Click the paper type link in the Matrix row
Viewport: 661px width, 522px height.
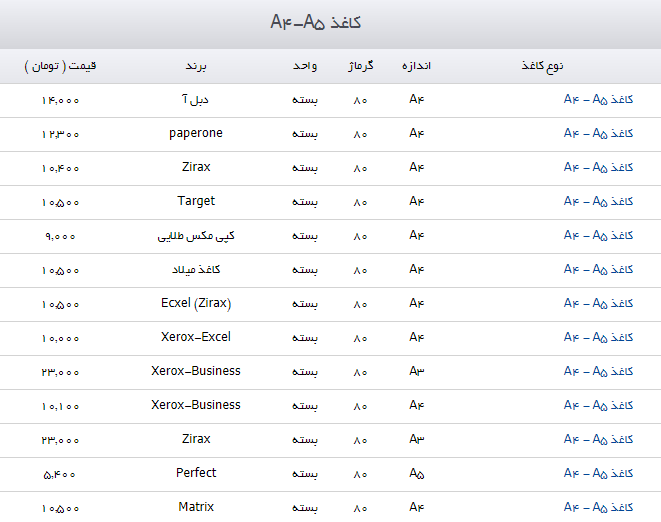[x=598, y=508]
